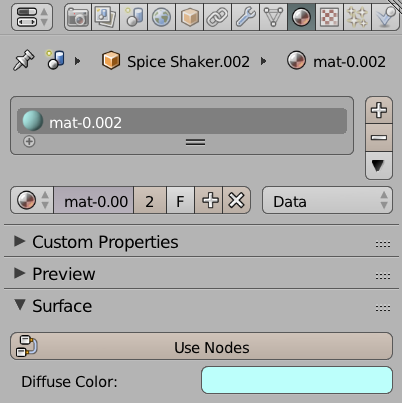The width and height of the screenshot is (402, 403).
Task: Select mat-0.002 material slot row
Action: [x=182, y=121]
